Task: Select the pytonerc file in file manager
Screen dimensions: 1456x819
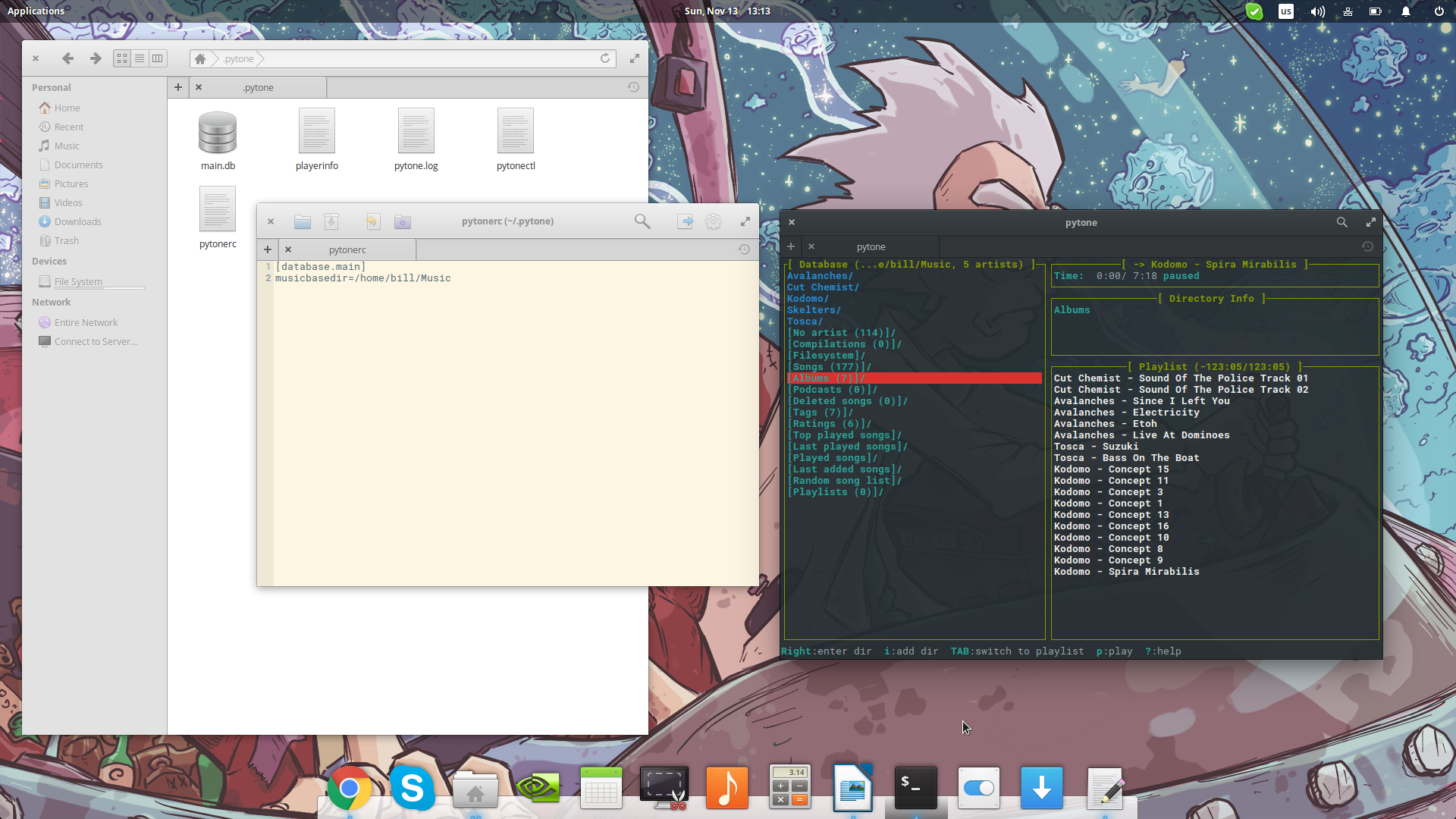Action: coord(218,218)
